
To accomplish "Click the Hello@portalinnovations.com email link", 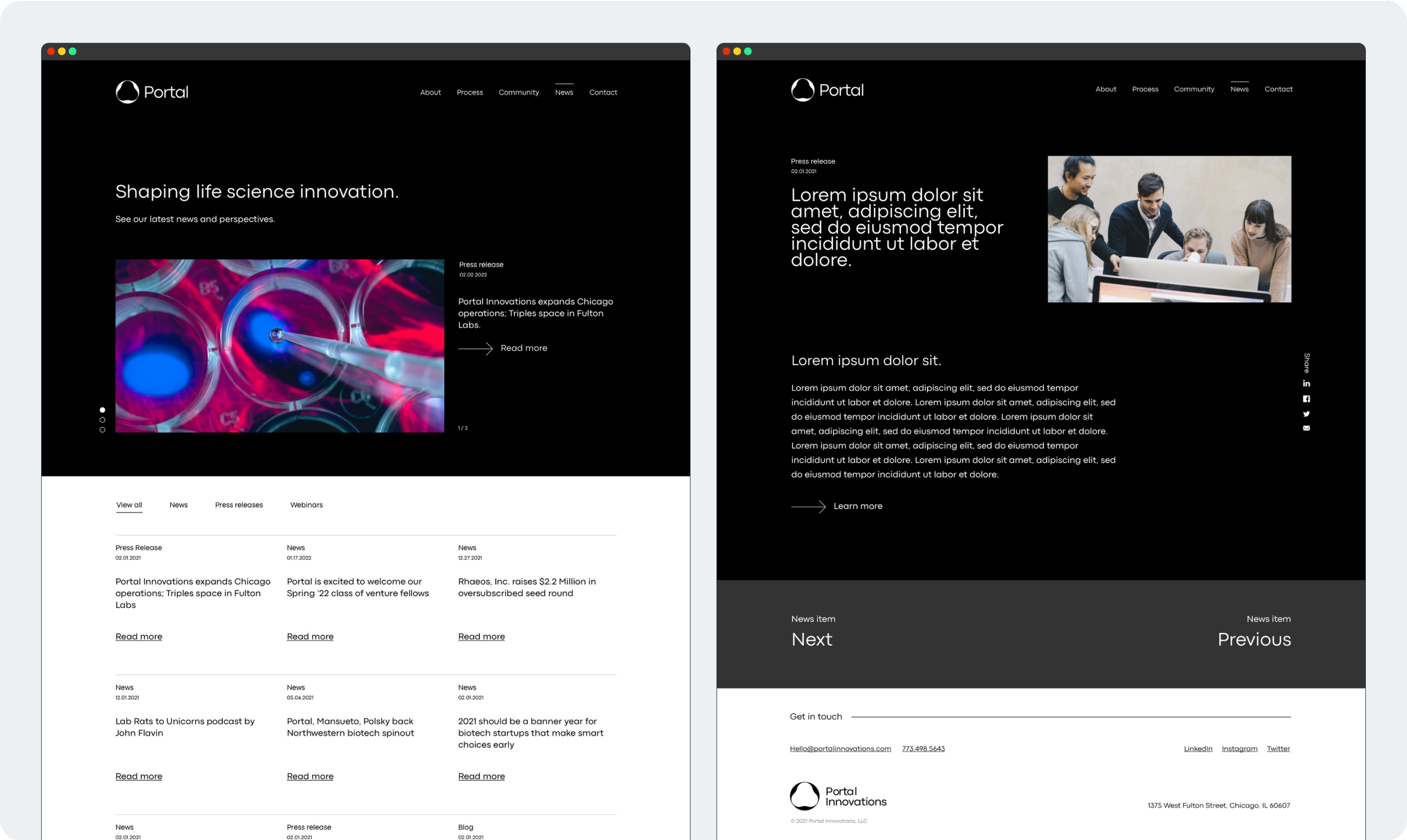I will [x=840, y=749].
